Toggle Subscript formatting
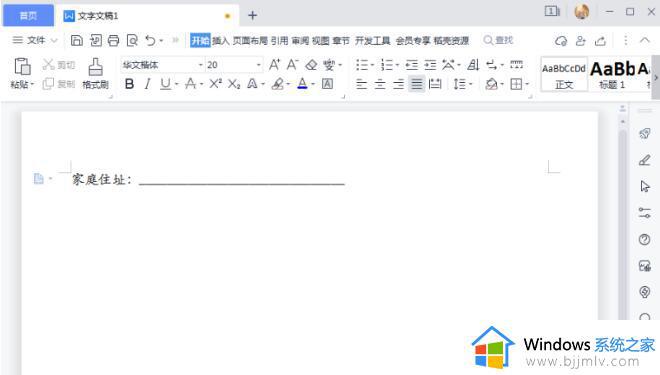Image resolution: width=660 pixels, height=375 pixels. [x=234, y=84]
